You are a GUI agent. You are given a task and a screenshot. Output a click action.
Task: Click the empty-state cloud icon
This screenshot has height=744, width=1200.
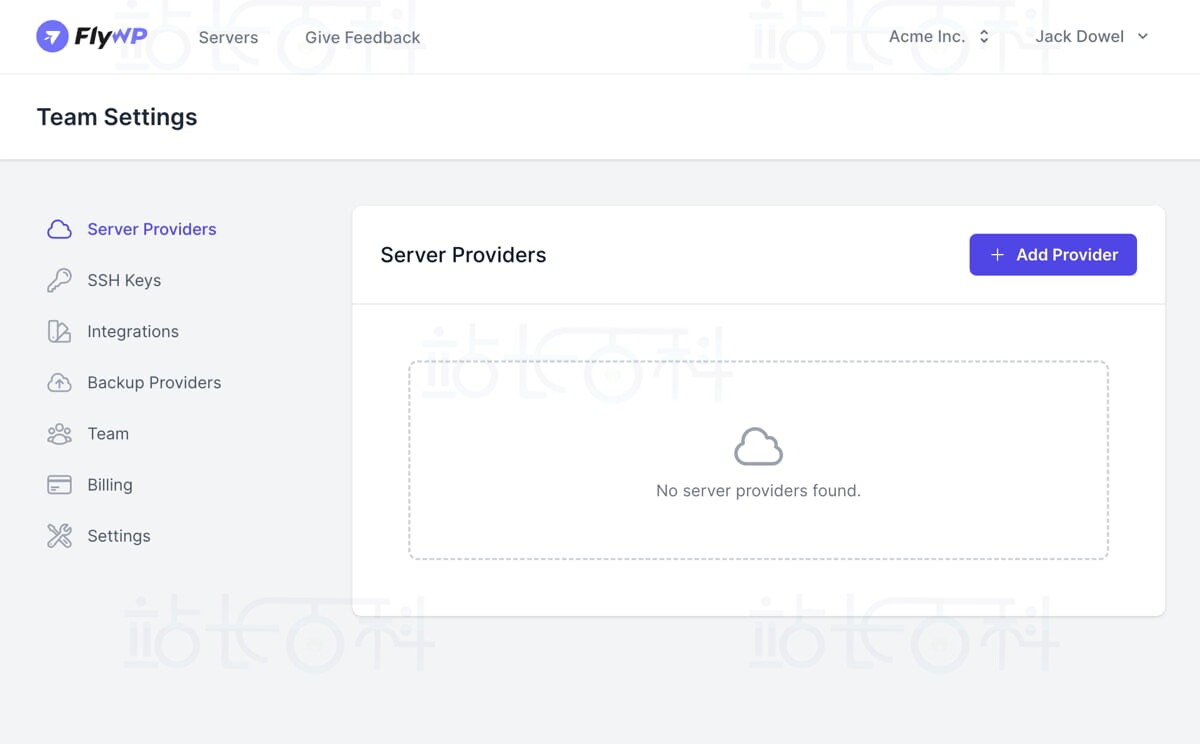point(758,447)
